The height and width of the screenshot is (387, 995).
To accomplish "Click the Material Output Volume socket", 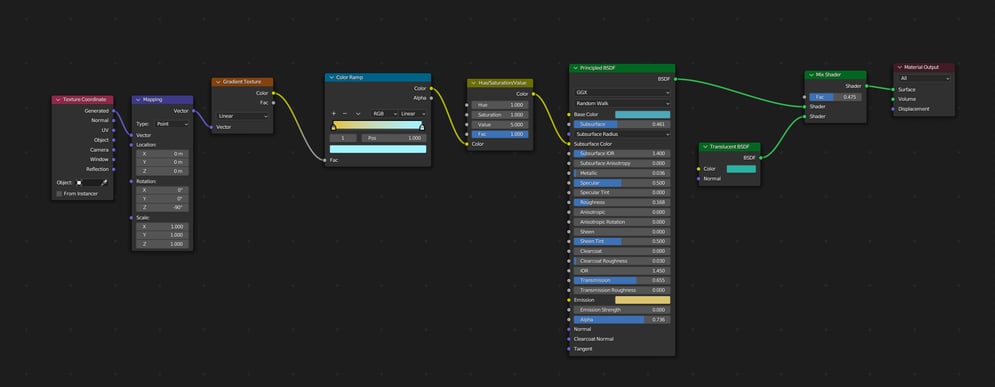I will click(893, 99).
